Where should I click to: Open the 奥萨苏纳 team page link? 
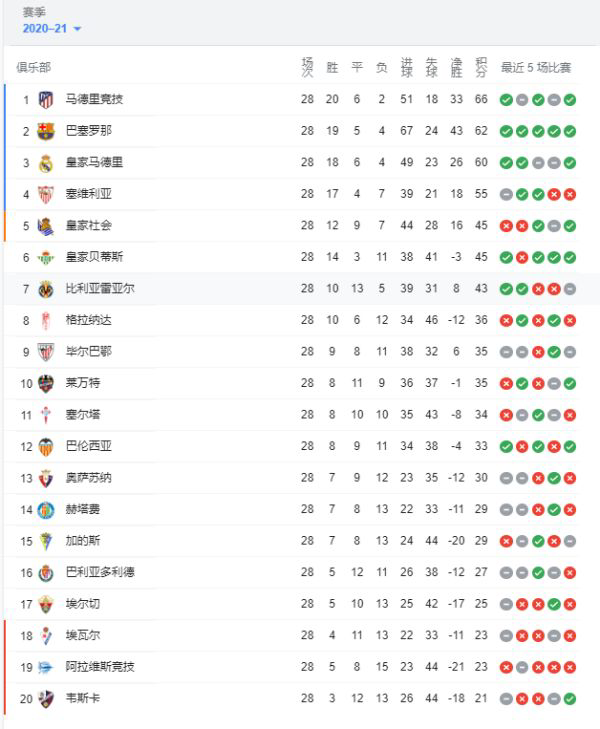(88, 478)
